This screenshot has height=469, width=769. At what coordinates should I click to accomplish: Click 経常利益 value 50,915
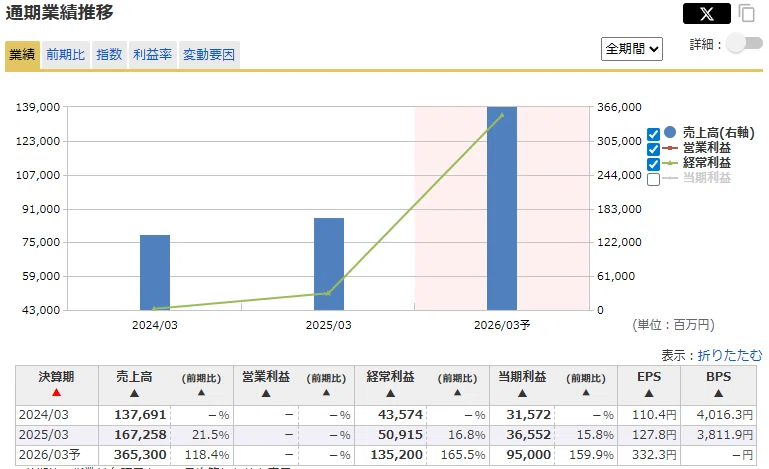pos(400,435)
